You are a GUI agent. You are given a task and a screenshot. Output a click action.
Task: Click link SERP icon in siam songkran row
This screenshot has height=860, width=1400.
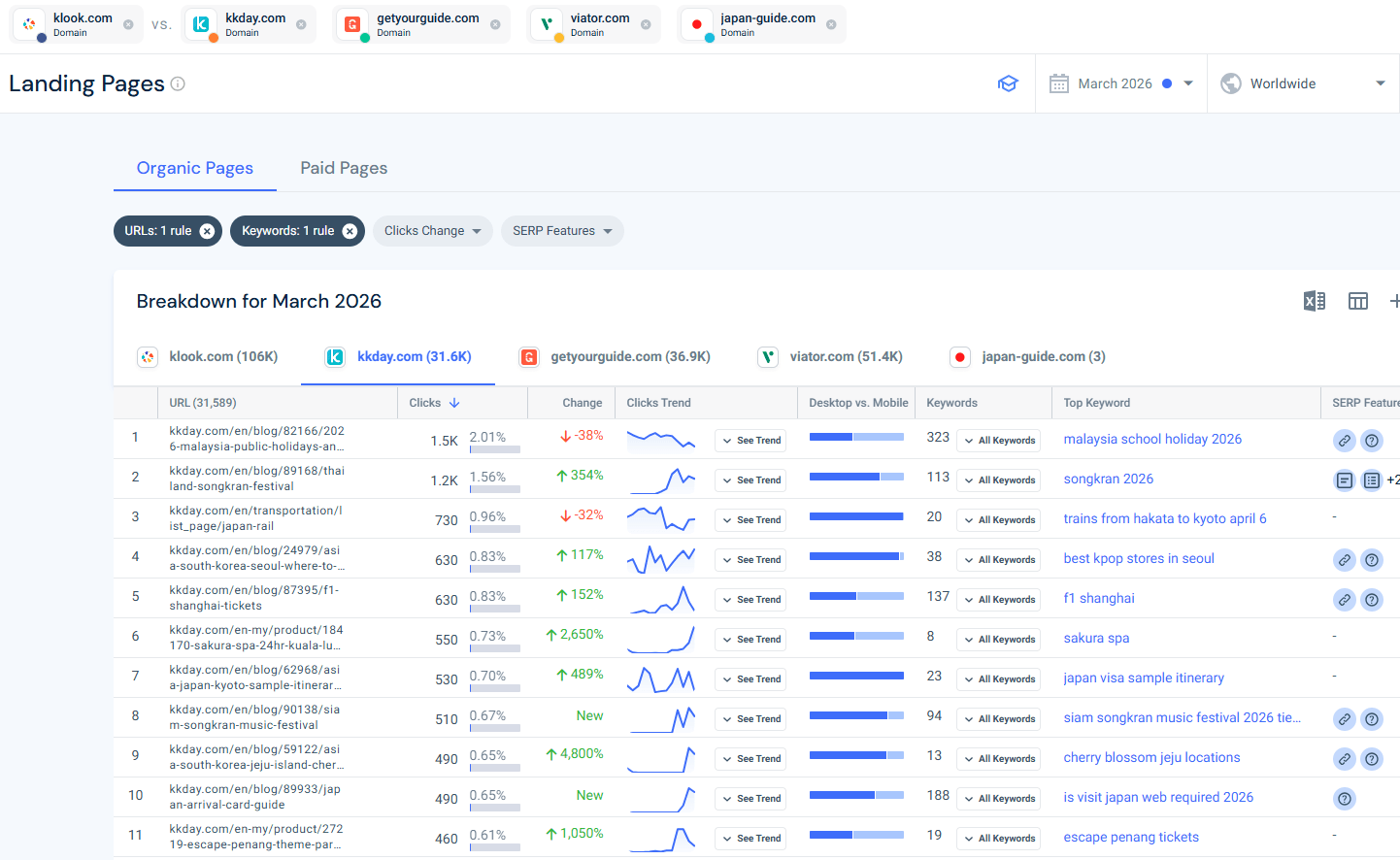coord(1345,719)
